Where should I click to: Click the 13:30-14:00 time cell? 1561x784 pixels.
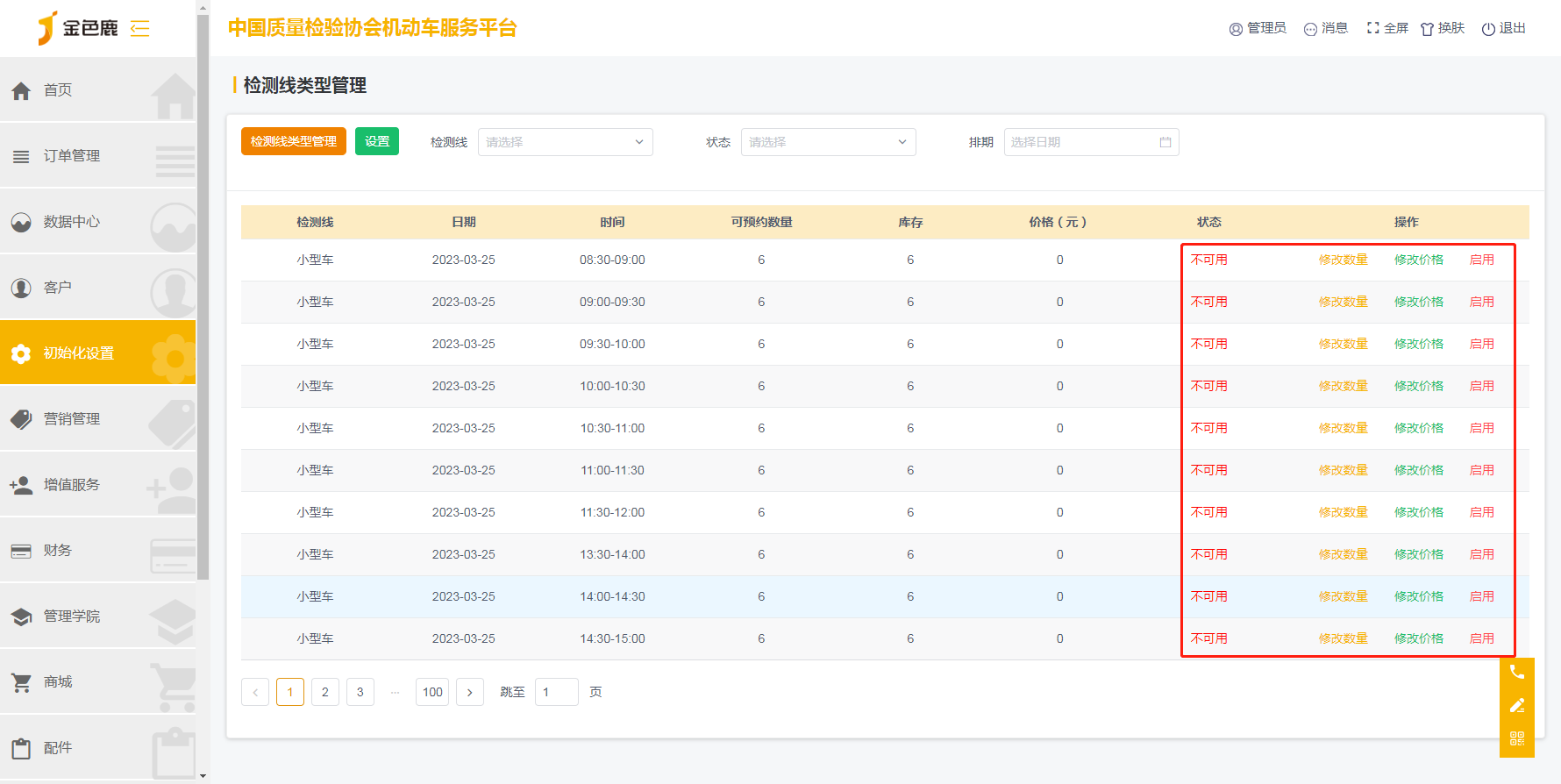click(612, 554)
